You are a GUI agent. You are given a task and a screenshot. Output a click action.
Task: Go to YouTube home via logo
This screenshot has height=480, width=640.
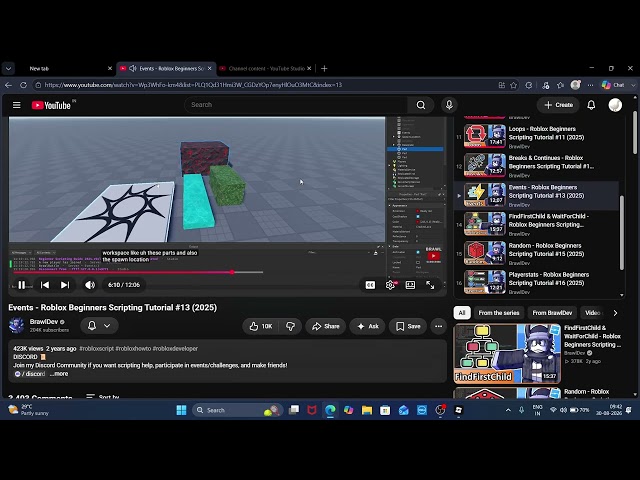[x=52, y=105]
